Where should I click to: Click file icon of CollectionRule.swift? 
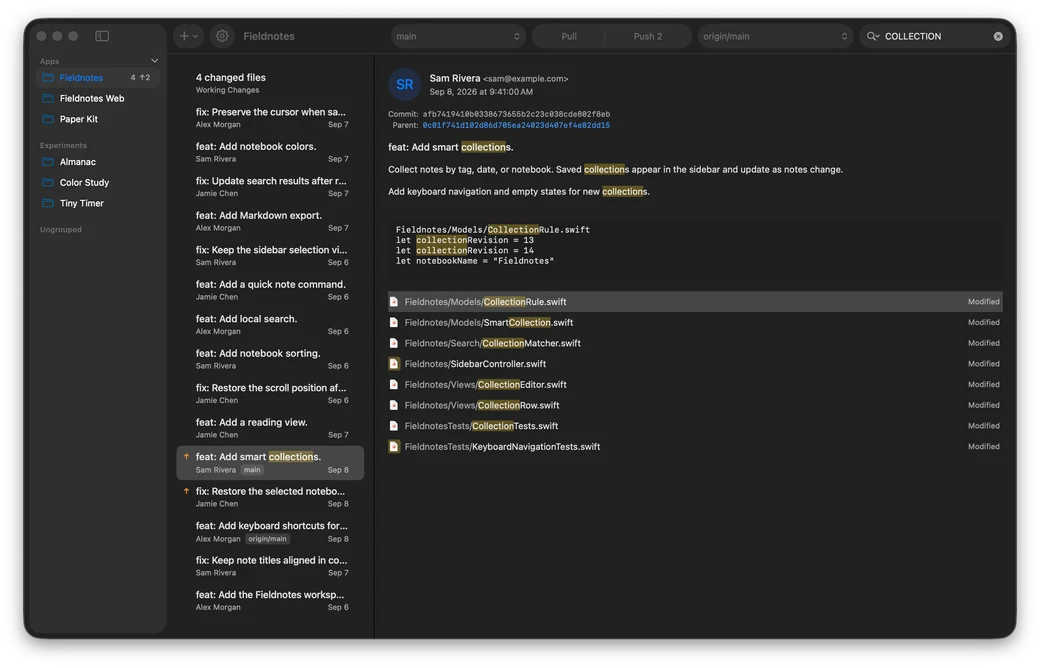point(394,302)
